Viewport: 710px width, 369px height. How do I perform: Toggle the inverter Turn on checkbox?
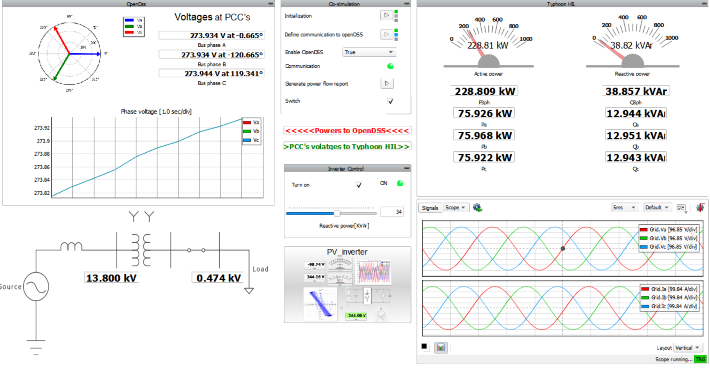(x=359, y=185)
